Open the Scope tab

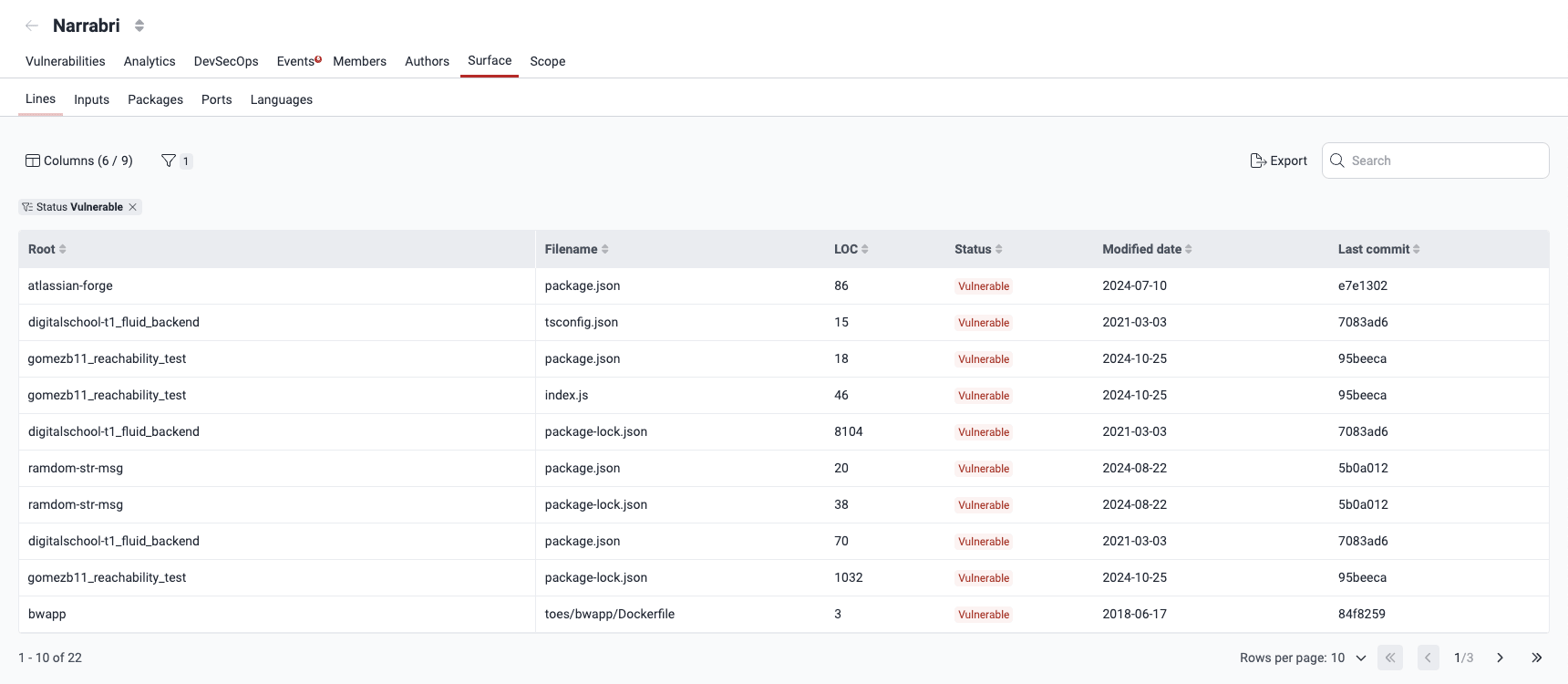point(548,61)
